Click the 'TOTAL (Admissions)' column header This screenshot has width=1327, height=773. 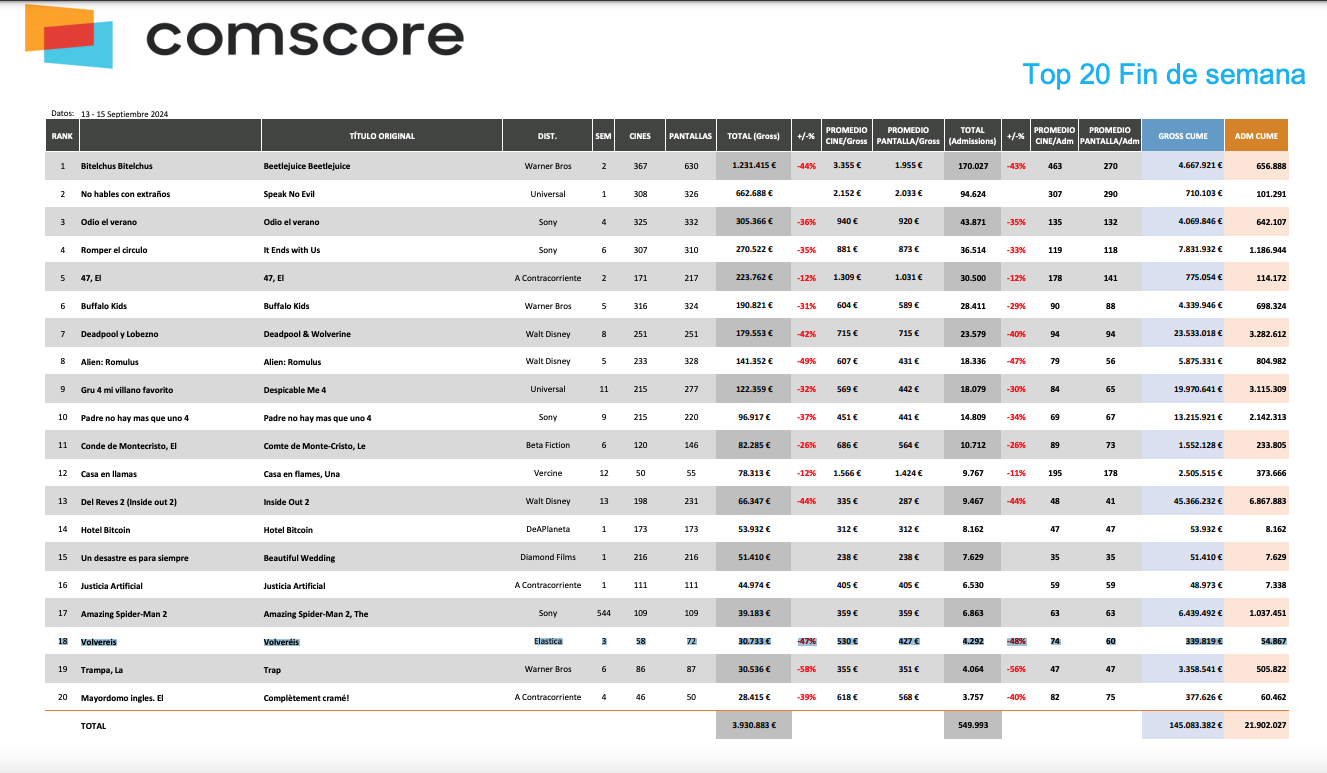pyautogui.click(x=972, y=135)
